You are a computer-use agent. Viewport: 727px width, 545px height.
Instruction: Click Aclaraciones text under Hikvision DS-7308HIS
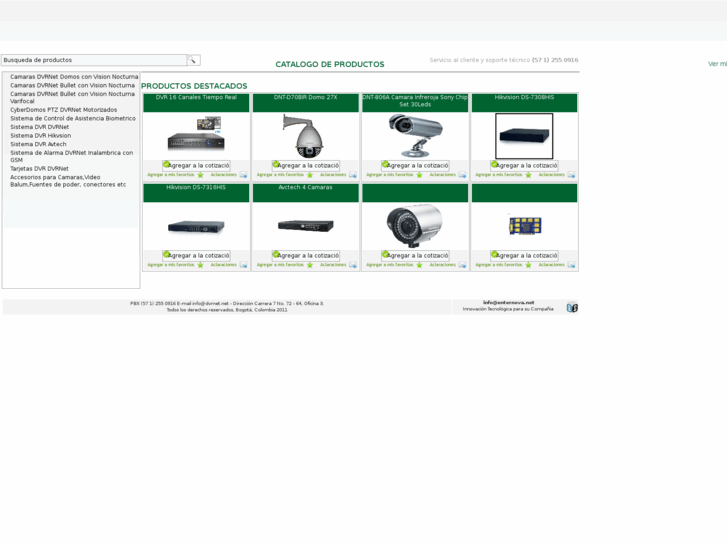(552, 175)
